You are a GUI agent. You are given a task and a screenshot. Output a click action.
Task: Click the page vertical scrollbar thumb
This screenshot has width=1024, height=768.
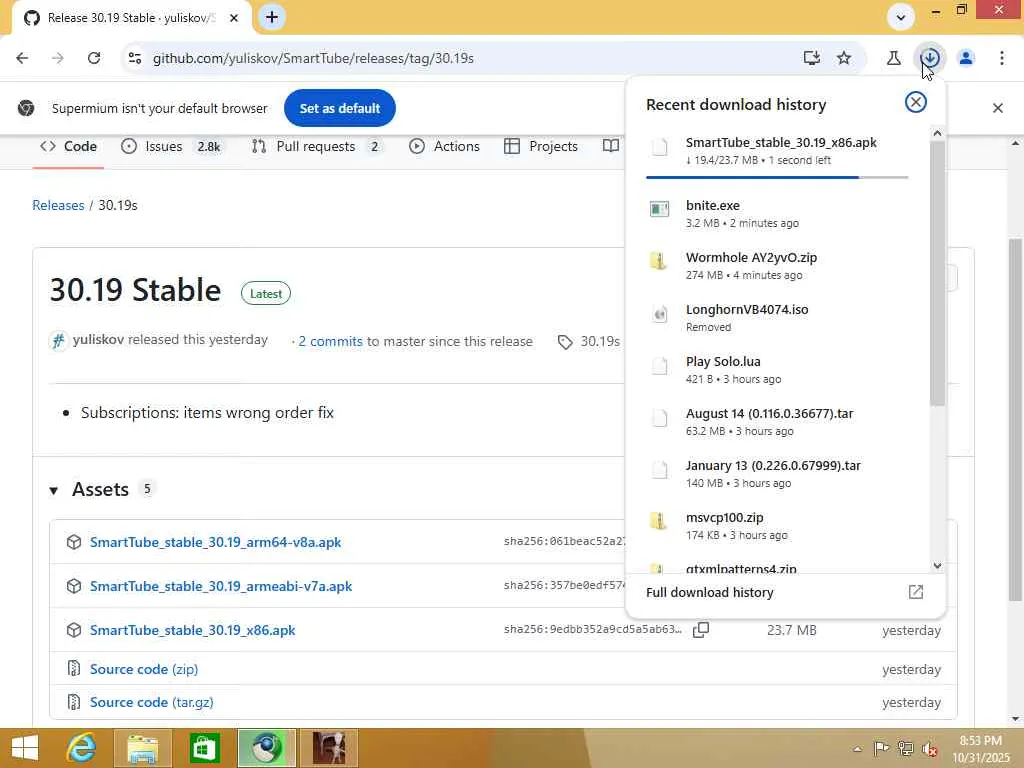1015,419
